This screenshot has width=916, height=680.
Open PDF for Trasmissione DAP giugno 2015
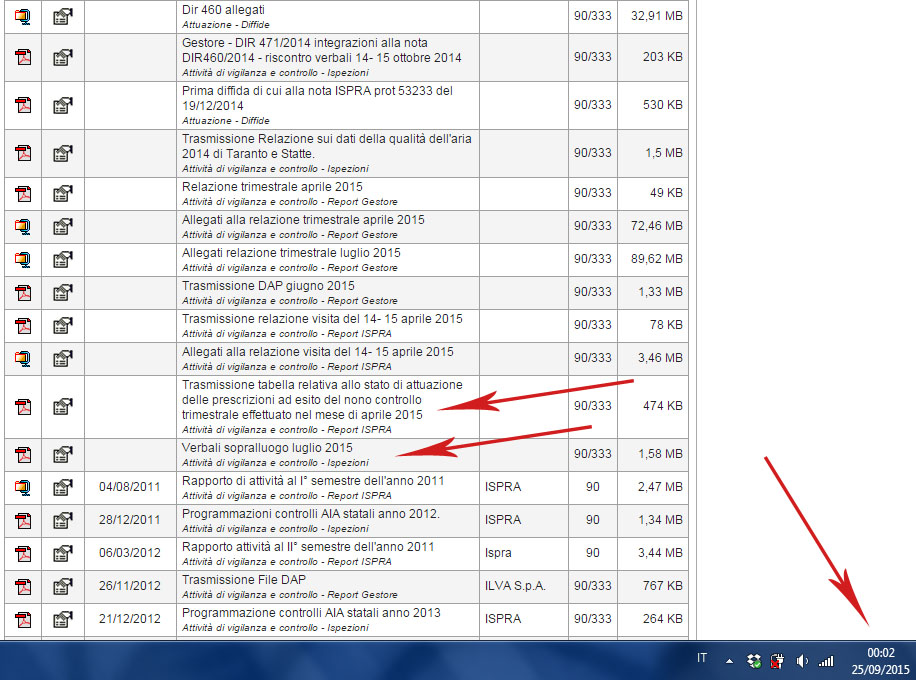[x=23, y=292]
